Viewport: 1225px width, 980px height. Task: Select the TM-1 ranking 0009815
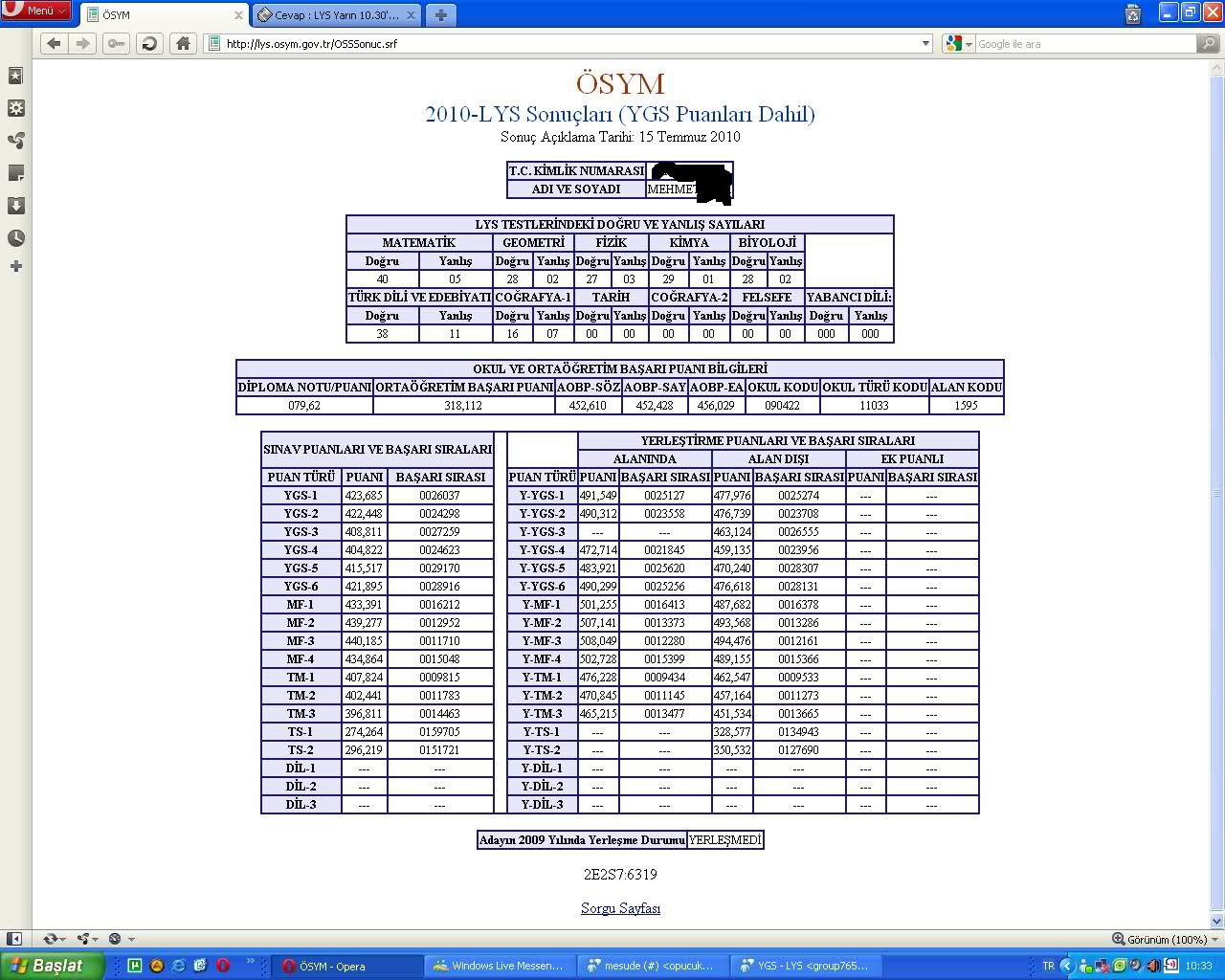coord(439,678)
